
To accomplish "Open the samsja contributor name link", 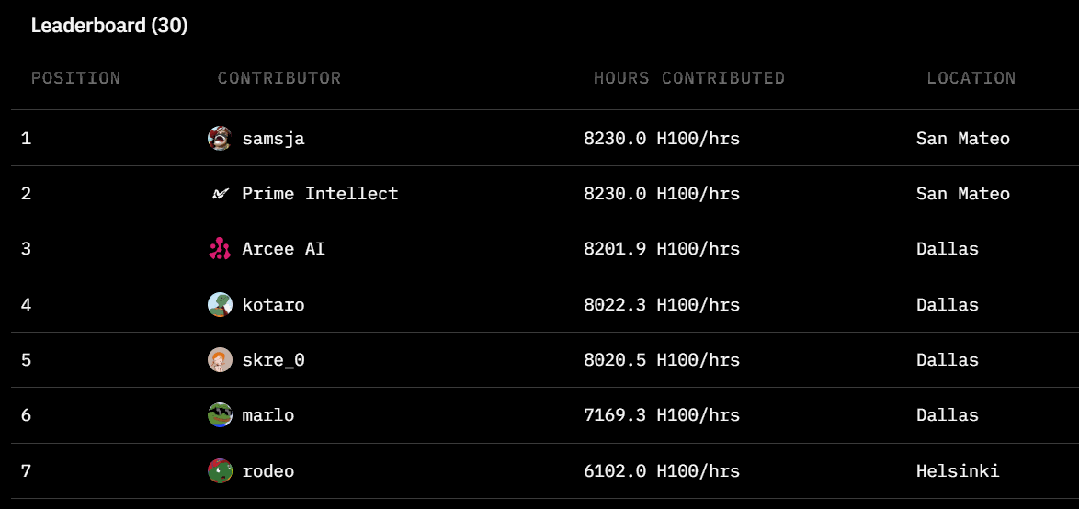I will click(x=273, y=138).
